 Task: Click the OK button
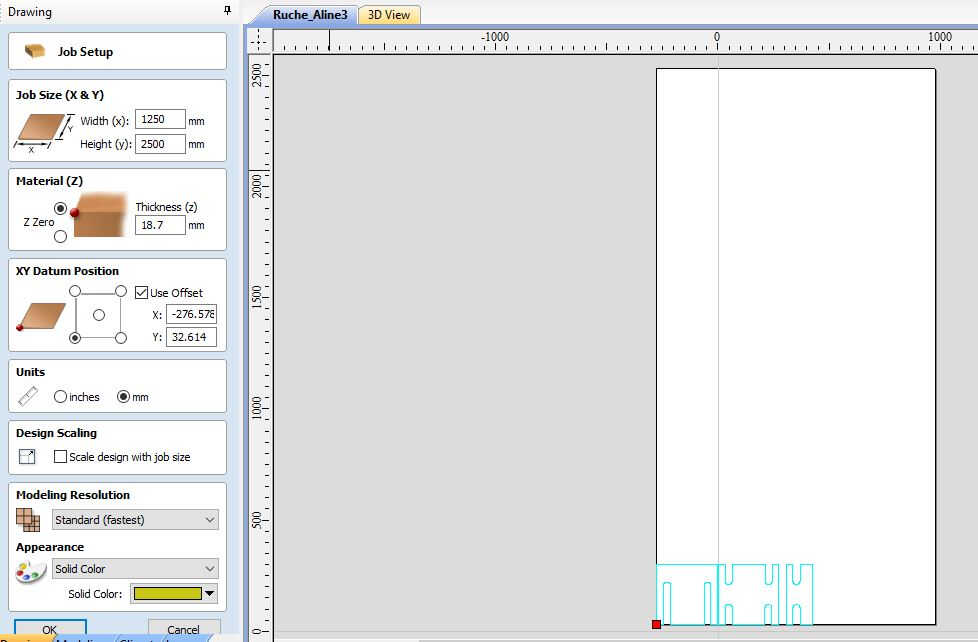pos(50,629)
